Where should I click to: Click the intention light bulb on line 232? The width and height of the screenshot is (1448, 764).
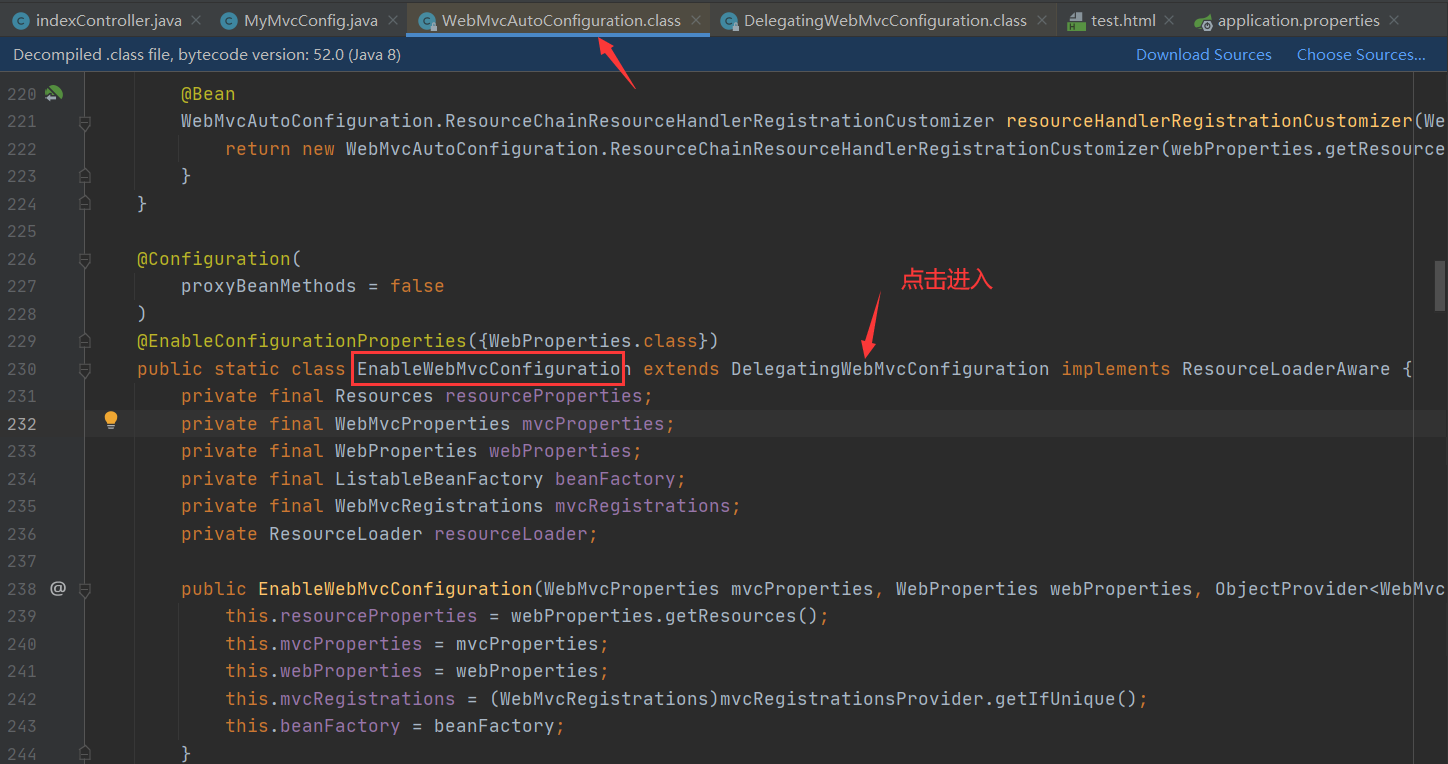111,420
